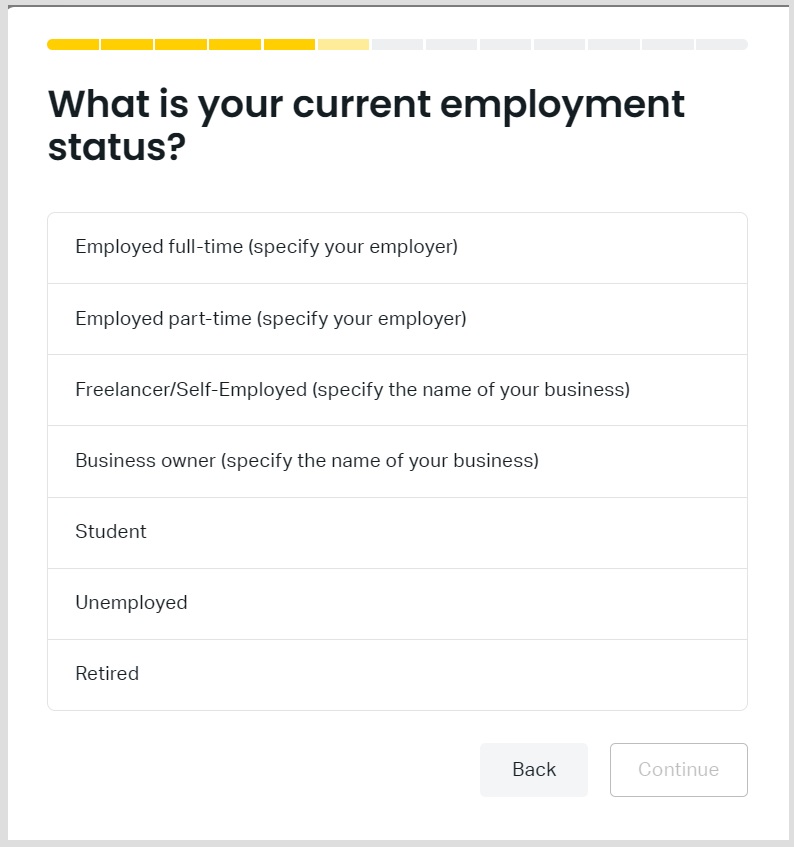Click the light yellow current-step progress segment
This screenshot has width=794, height=847.
pos(344,44)
